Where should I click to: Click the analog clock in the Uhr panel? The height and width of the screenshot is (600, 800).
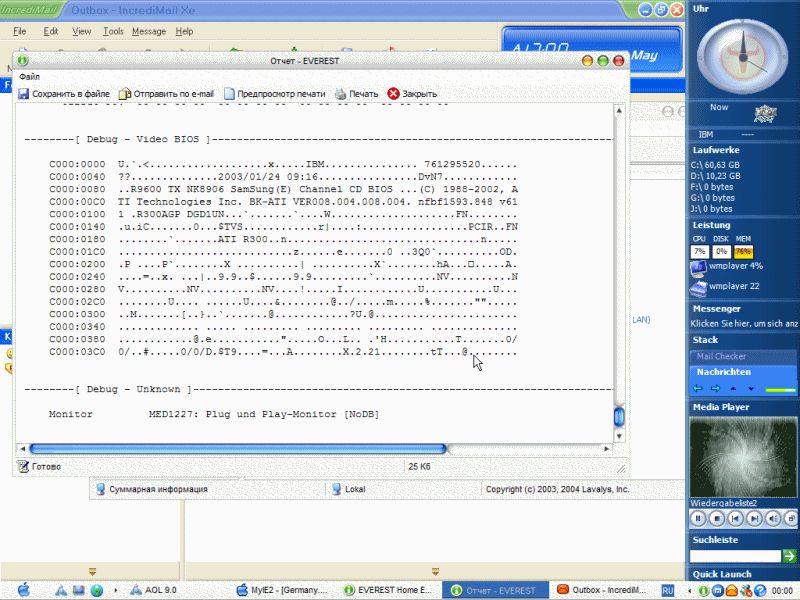pos(743,57)
